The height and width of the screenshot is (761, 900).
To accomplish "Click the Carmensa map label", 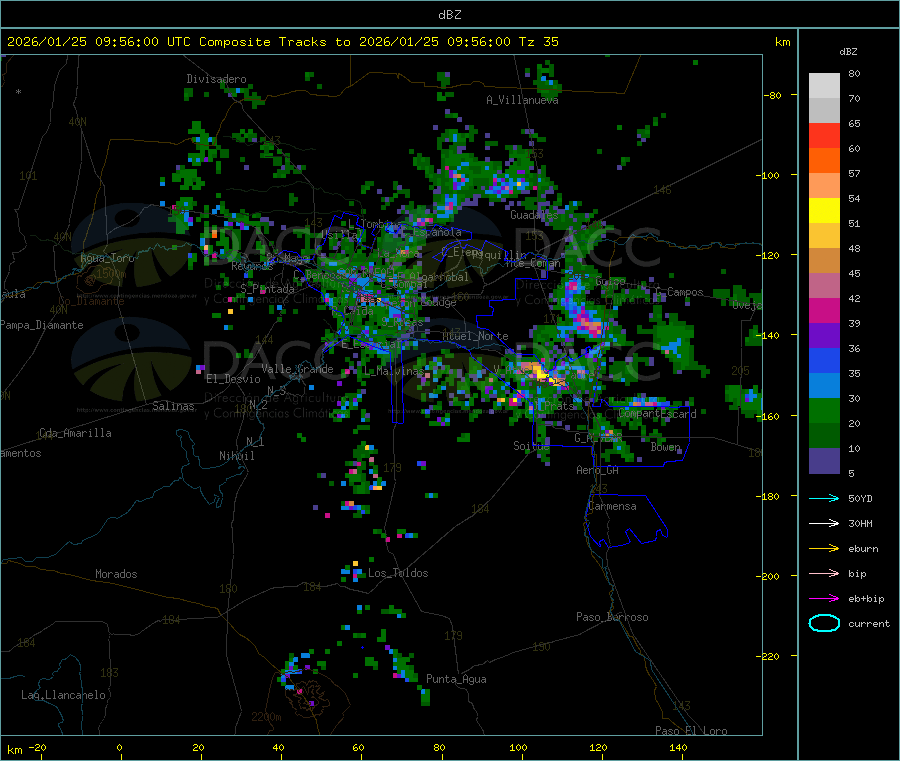I will pos(612,506).
